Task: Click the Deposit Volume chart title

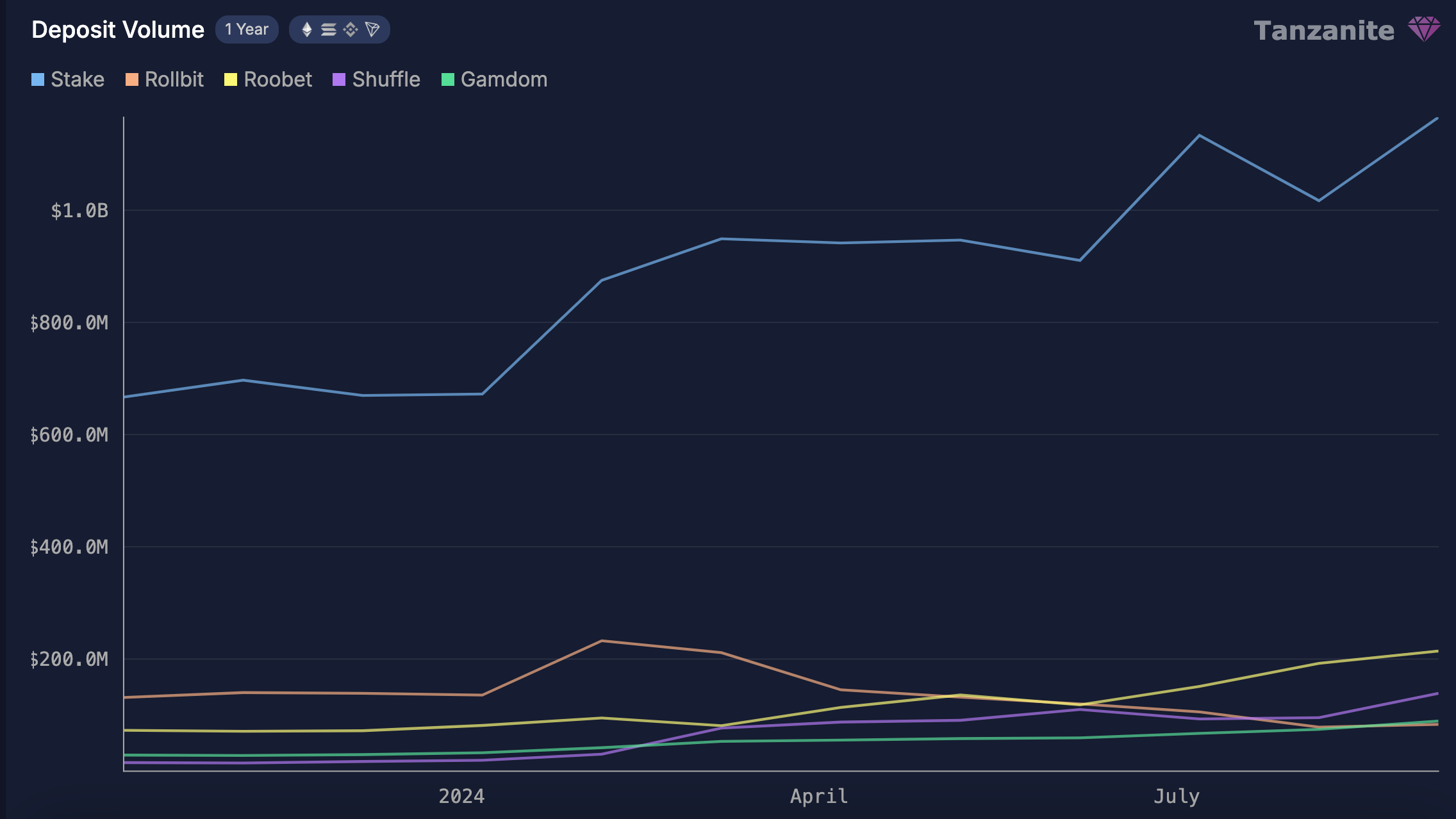Action: click(118, 30)
